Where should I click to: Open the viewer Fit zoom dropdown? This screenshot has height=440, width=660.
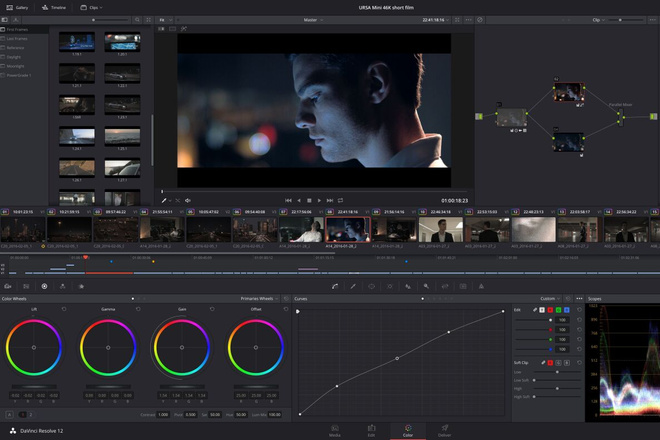pyautogui.click(x=166, y=20)
